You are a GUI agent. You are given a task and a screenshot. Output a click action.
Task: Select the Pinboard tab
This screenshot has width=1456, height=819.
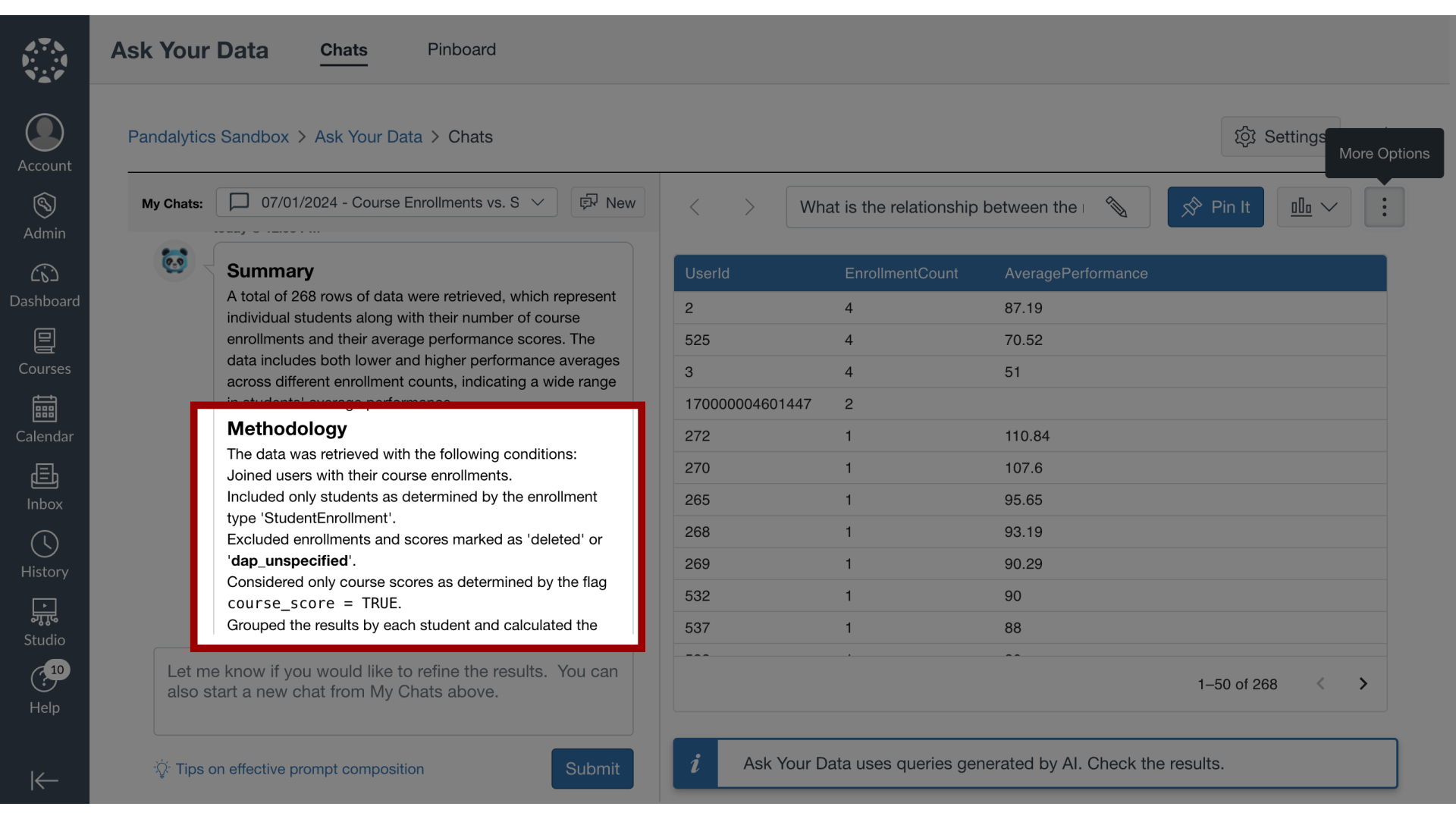click(x=462, y=48)
